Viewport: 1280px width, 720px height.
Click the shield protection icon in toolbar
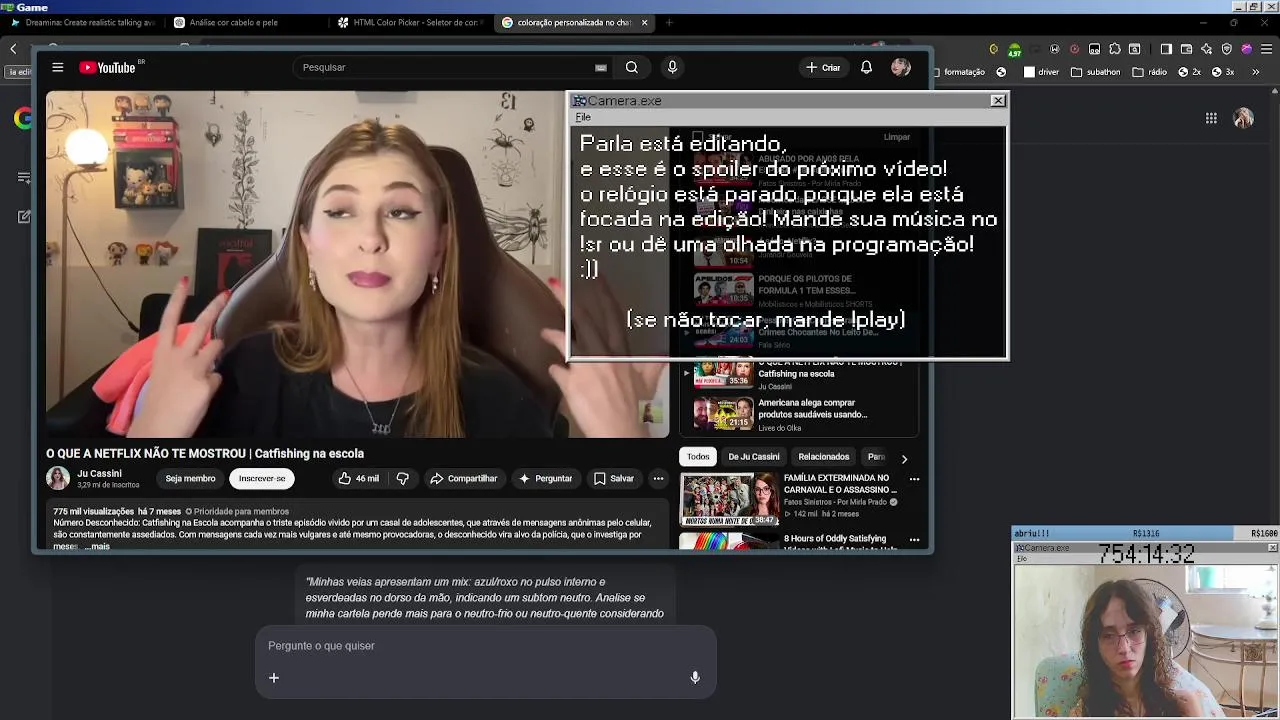point(1226,49)
